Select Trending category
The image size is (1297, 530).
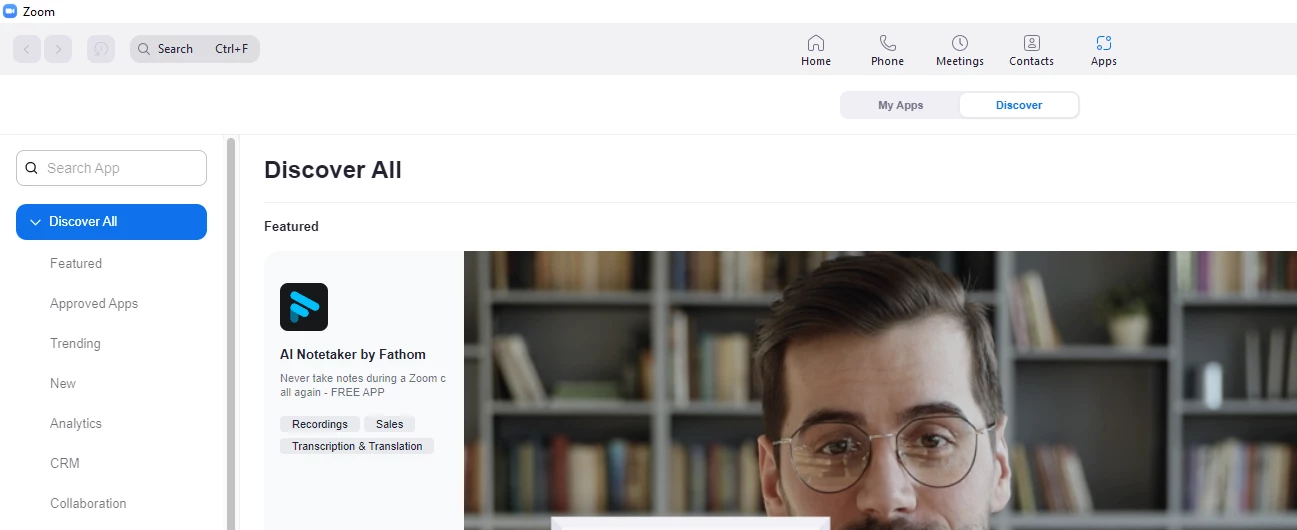[x=75, y=343]
